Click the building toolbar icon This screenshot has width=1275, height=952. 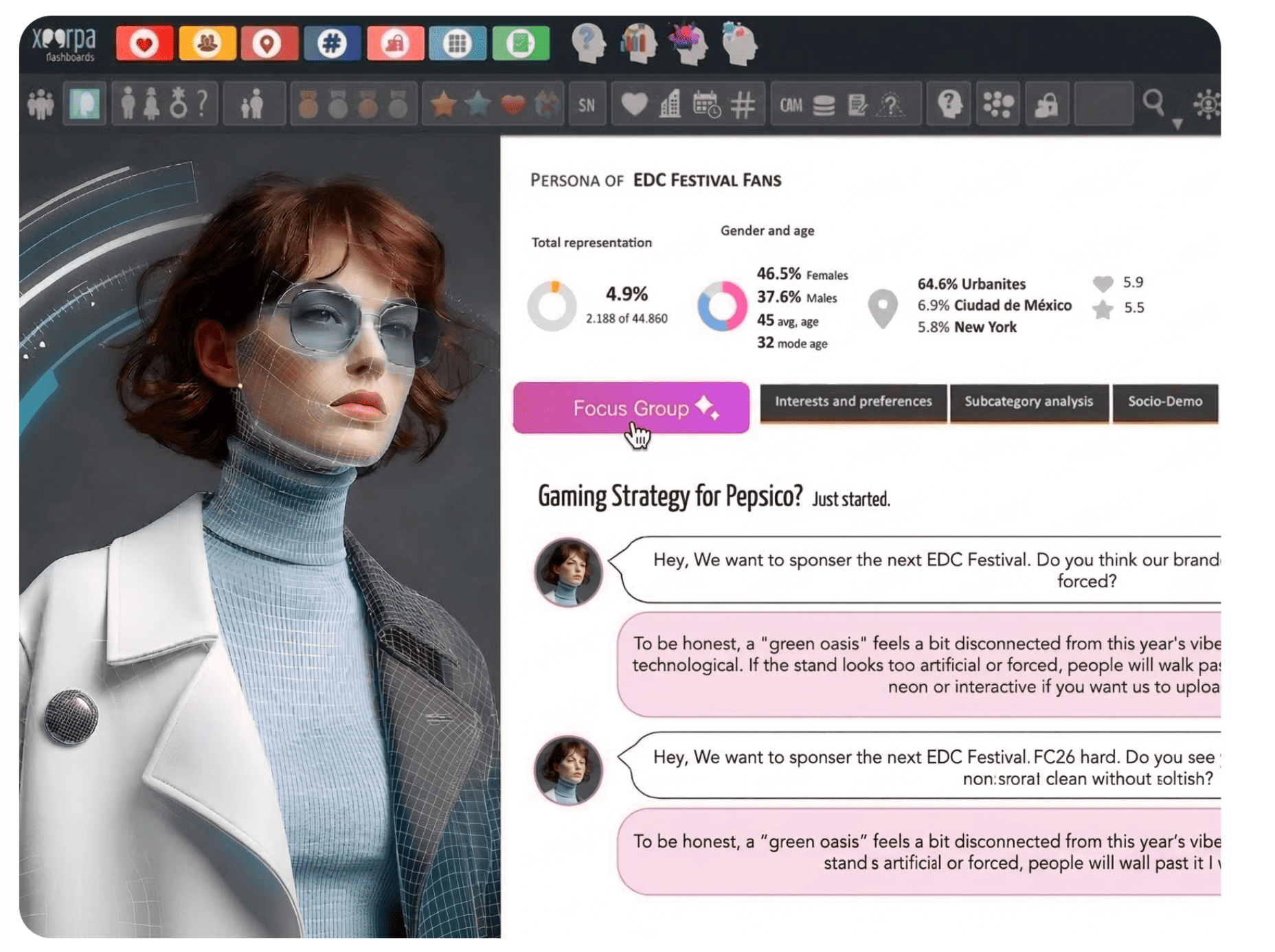point(670,104)
